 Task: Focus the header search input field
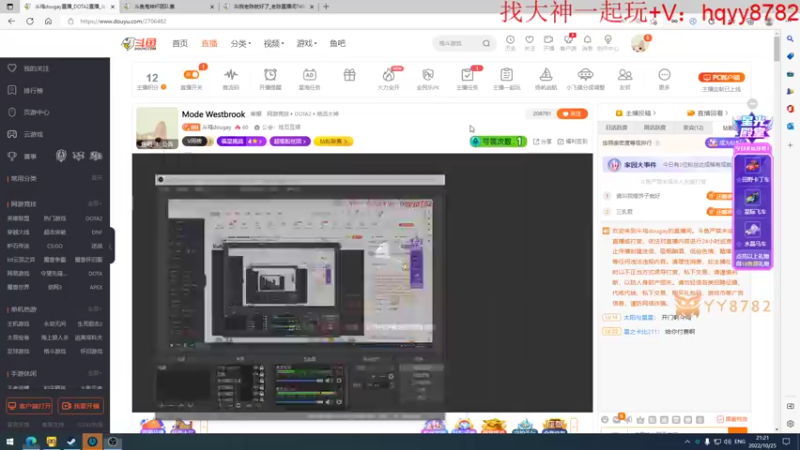pyautogui.click(x=458, y=43)
